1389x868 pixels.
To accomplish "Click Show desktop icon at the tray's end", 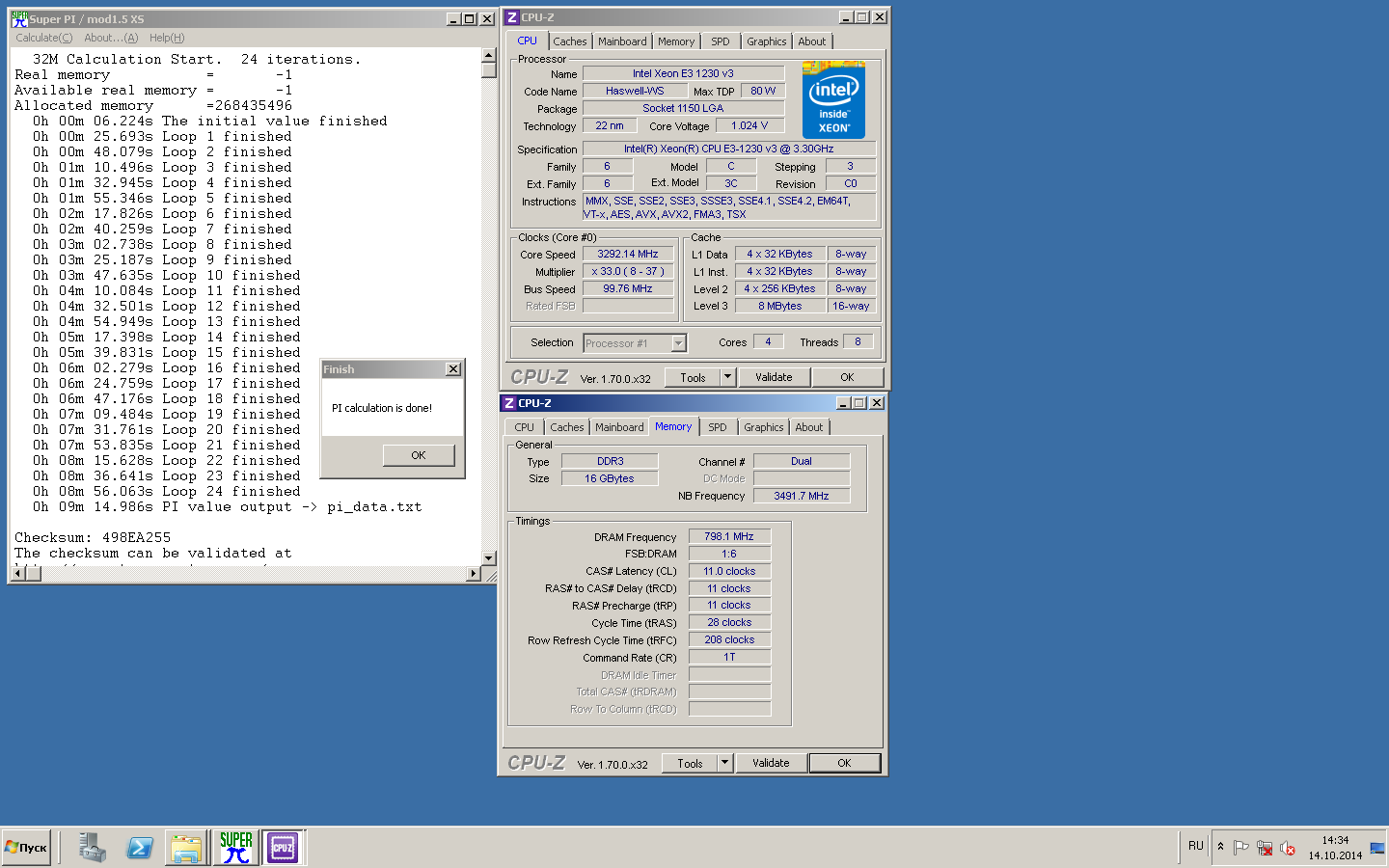I will click(1377, 848).
